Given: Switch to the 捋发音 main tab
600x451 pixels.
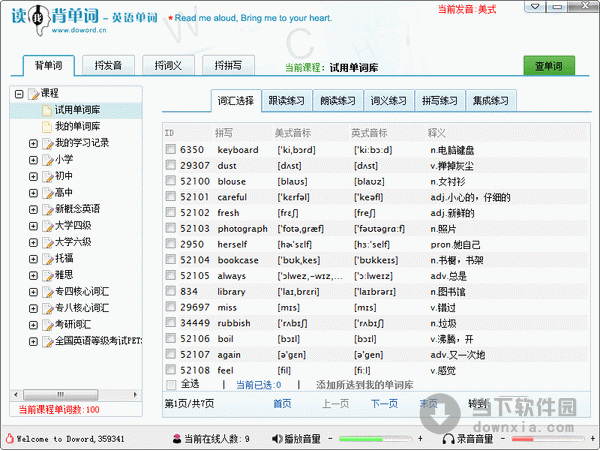Looking at the screenshot, I should [x=108, y=66].
